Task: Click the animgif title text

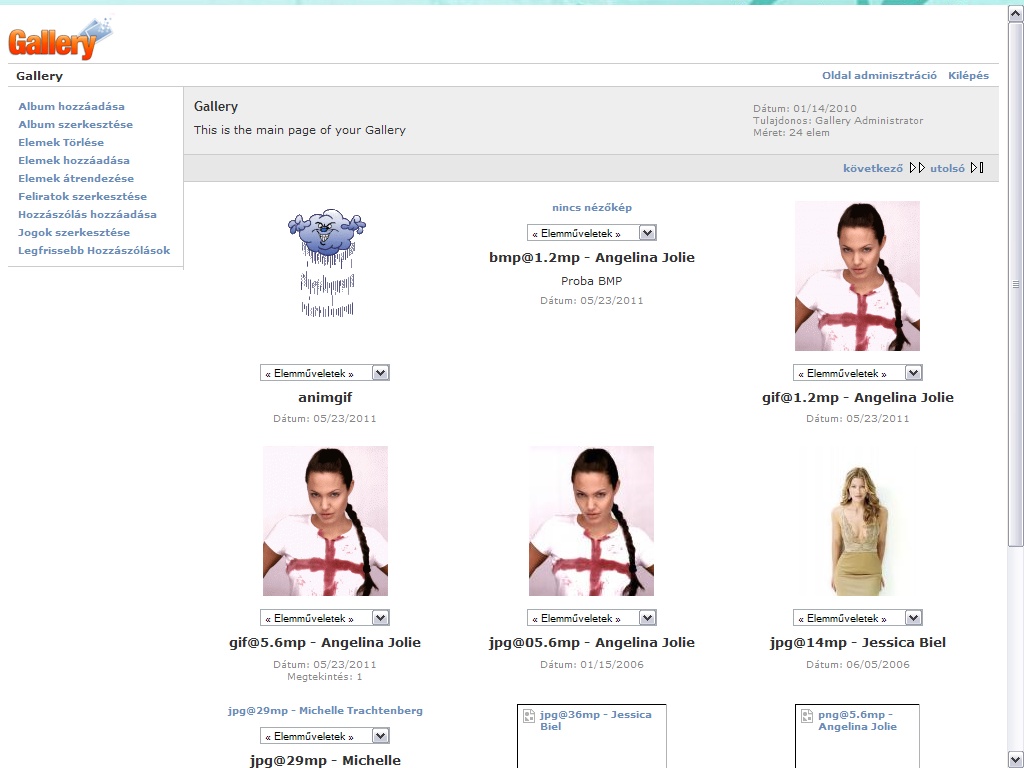Action: (325, 397)
